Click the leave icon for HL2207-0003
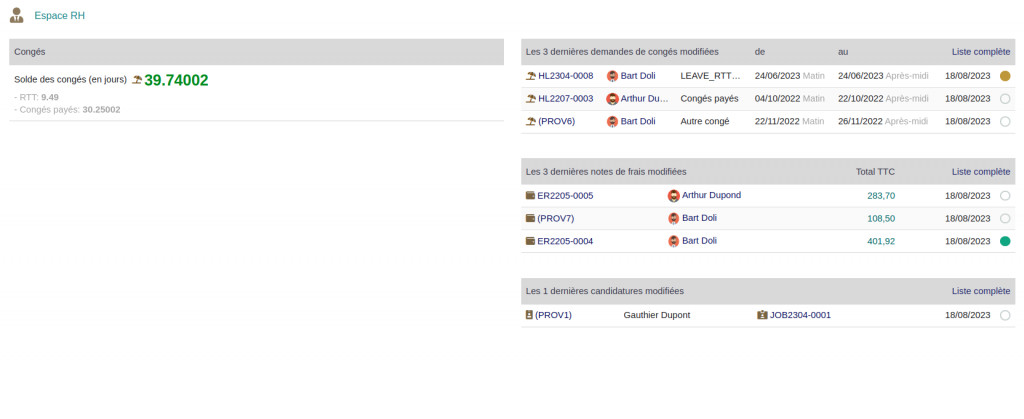 (531, 99)
